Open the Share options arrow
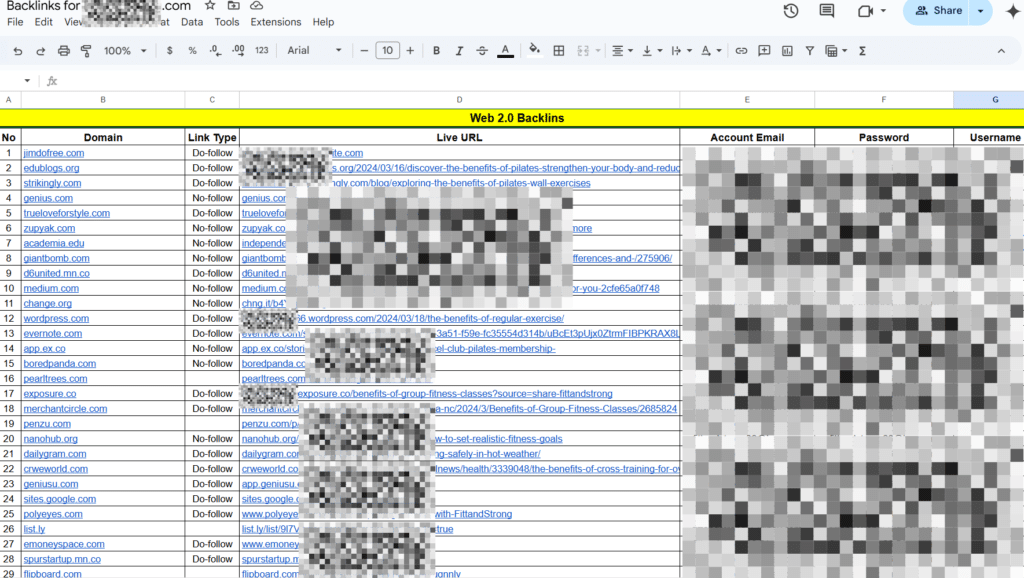This screenshot has height=578, width=1024. (981, 11)
